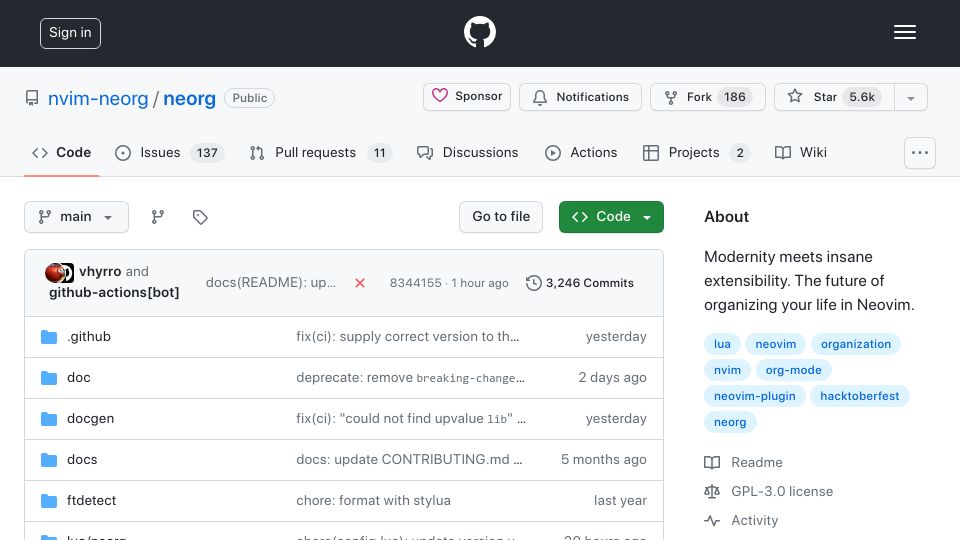Click the '5 months ago' timestamp
Image resolution: width=960 pixels, height=540 pixels.
coord(604,460)
